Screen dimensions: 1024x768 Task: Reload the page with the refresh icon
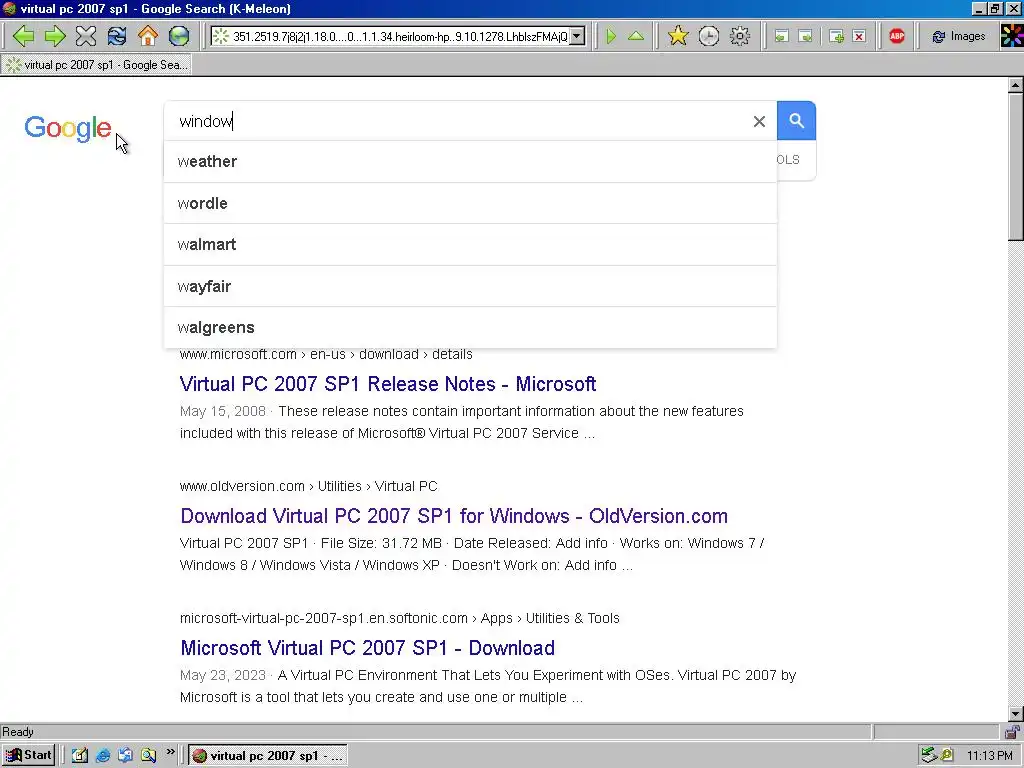[x=117, y=36]
